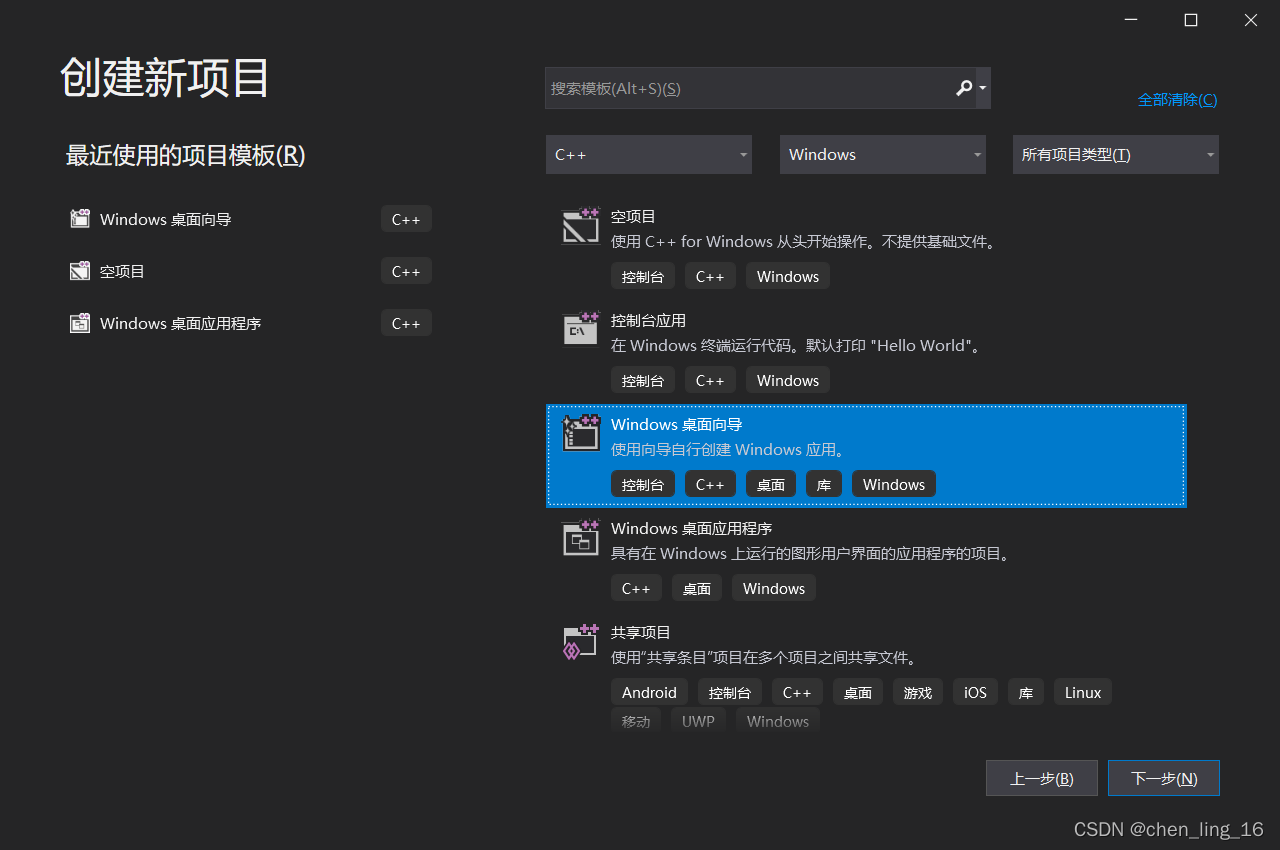
Task: Open the 所有项目类型 project type dropdown
Action: click(1115, 154)
